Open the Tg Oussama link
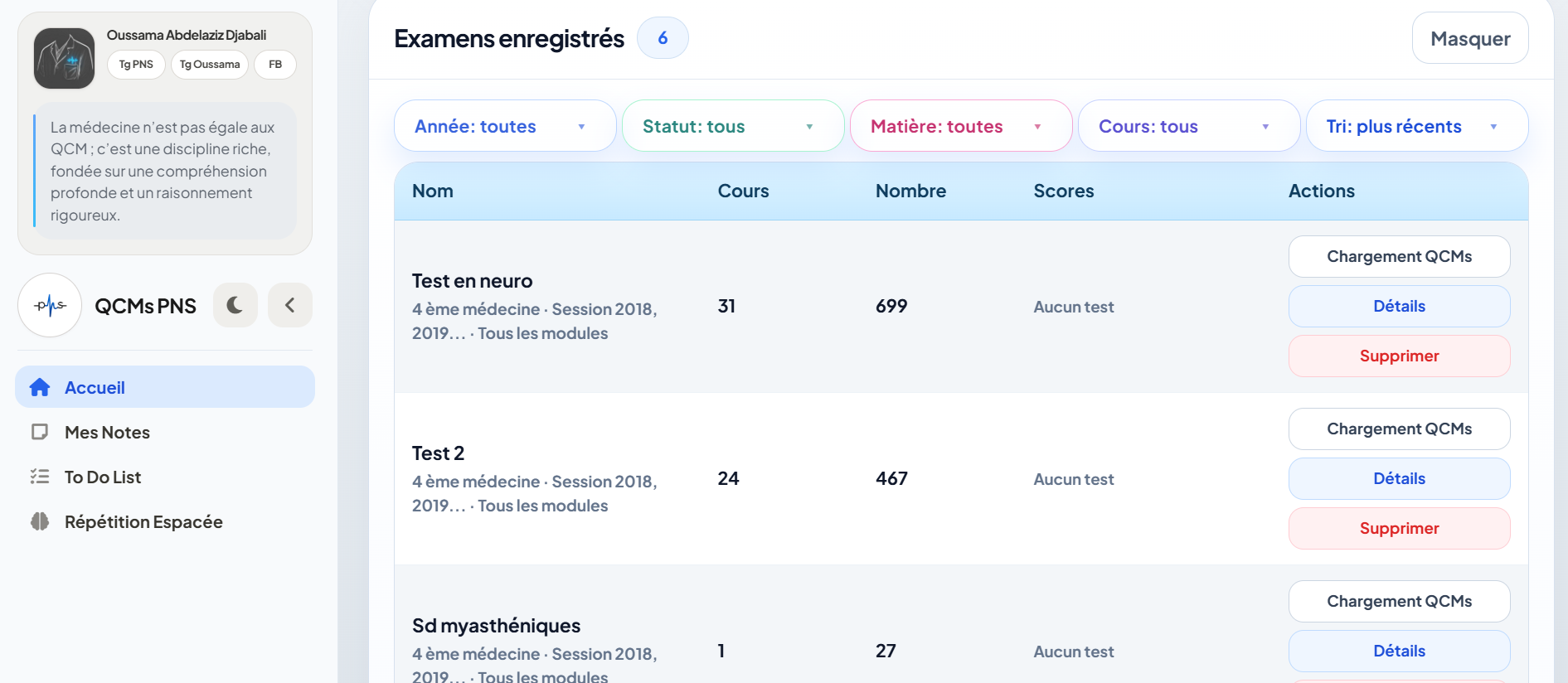 (210, 65)
